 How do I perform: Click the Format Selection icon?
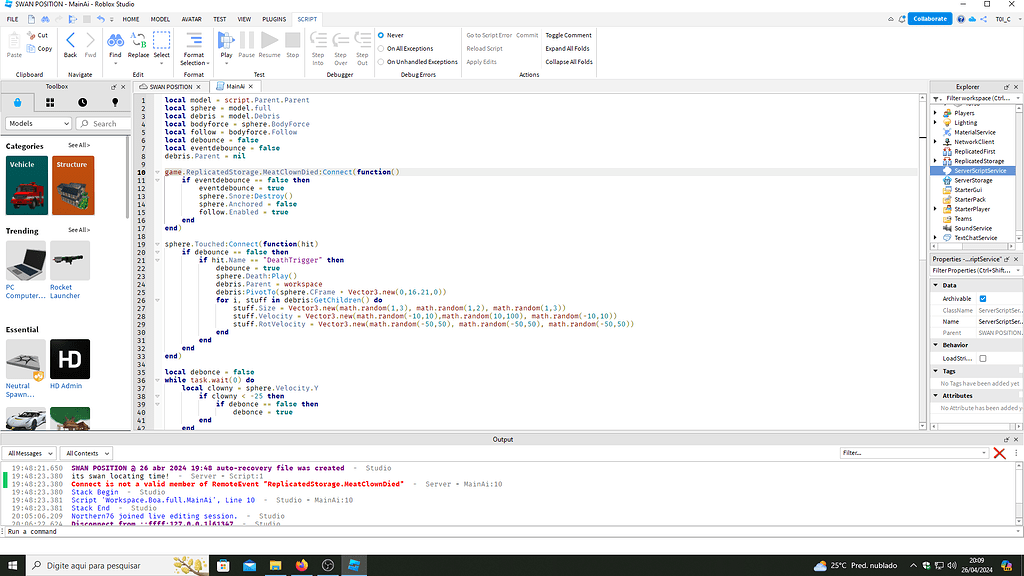click(x=194, y=41)
